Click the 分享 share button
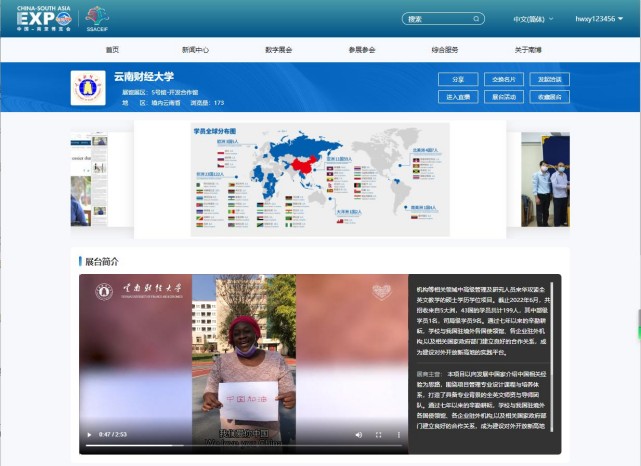 tap(458, 79)
